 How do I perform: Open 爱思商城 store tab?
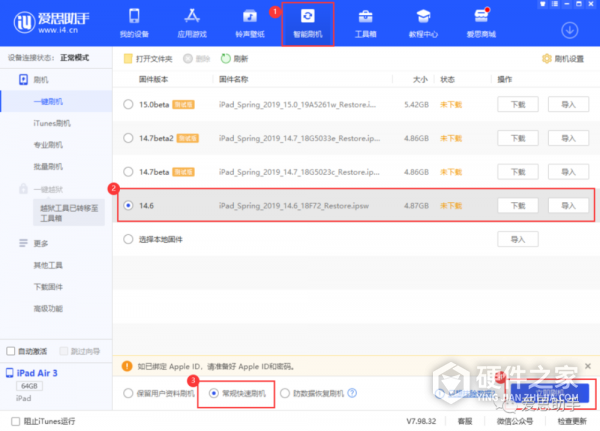click(x=481, y=23)
